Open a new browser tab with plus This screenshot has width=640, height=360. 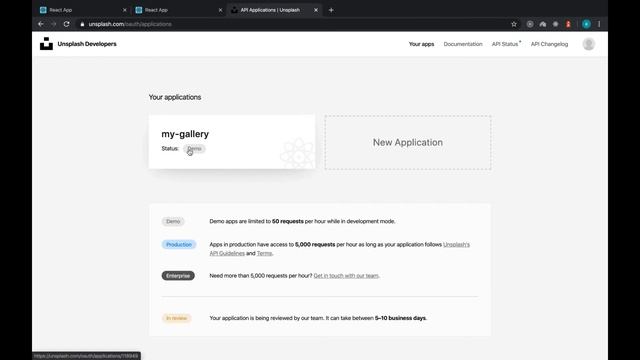(x=331, y=10)
